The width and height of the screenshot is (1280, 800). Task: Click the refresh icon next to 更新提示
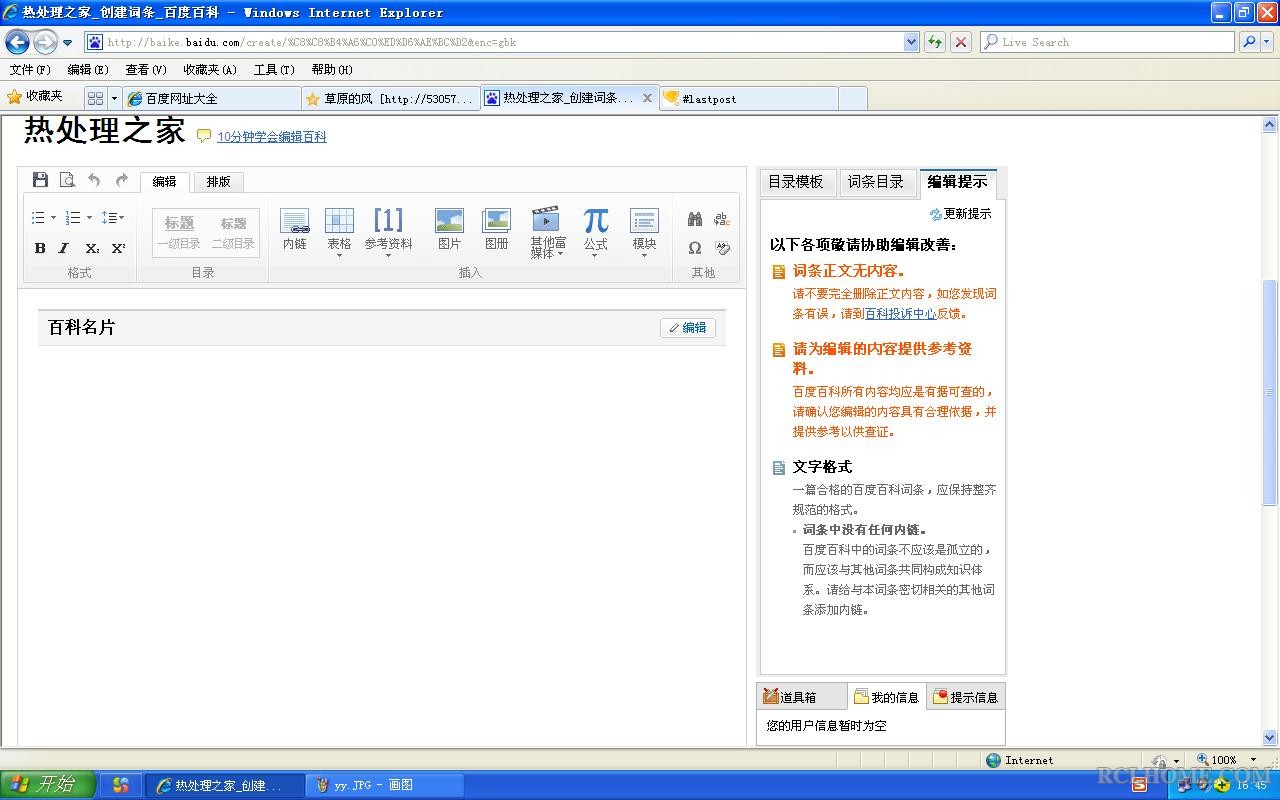[935, 214]
